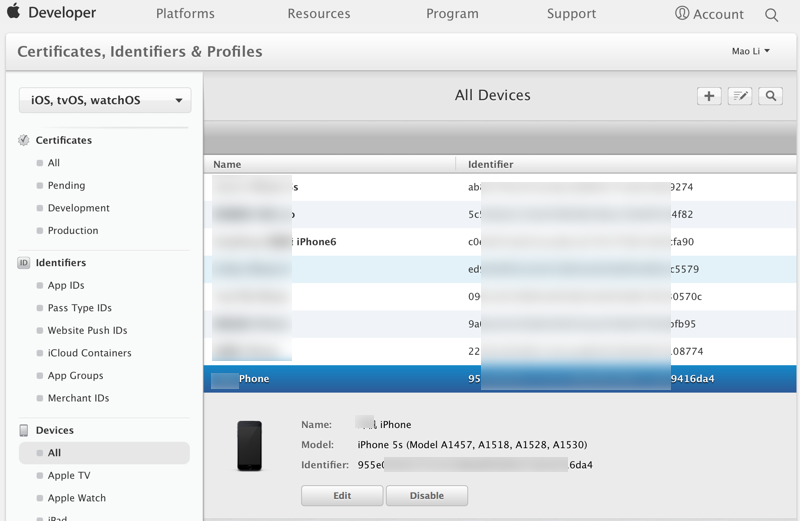The width and height of the screenshot is (800, 521).
Task: Open the Resources menu
Action: click(319, 14)
